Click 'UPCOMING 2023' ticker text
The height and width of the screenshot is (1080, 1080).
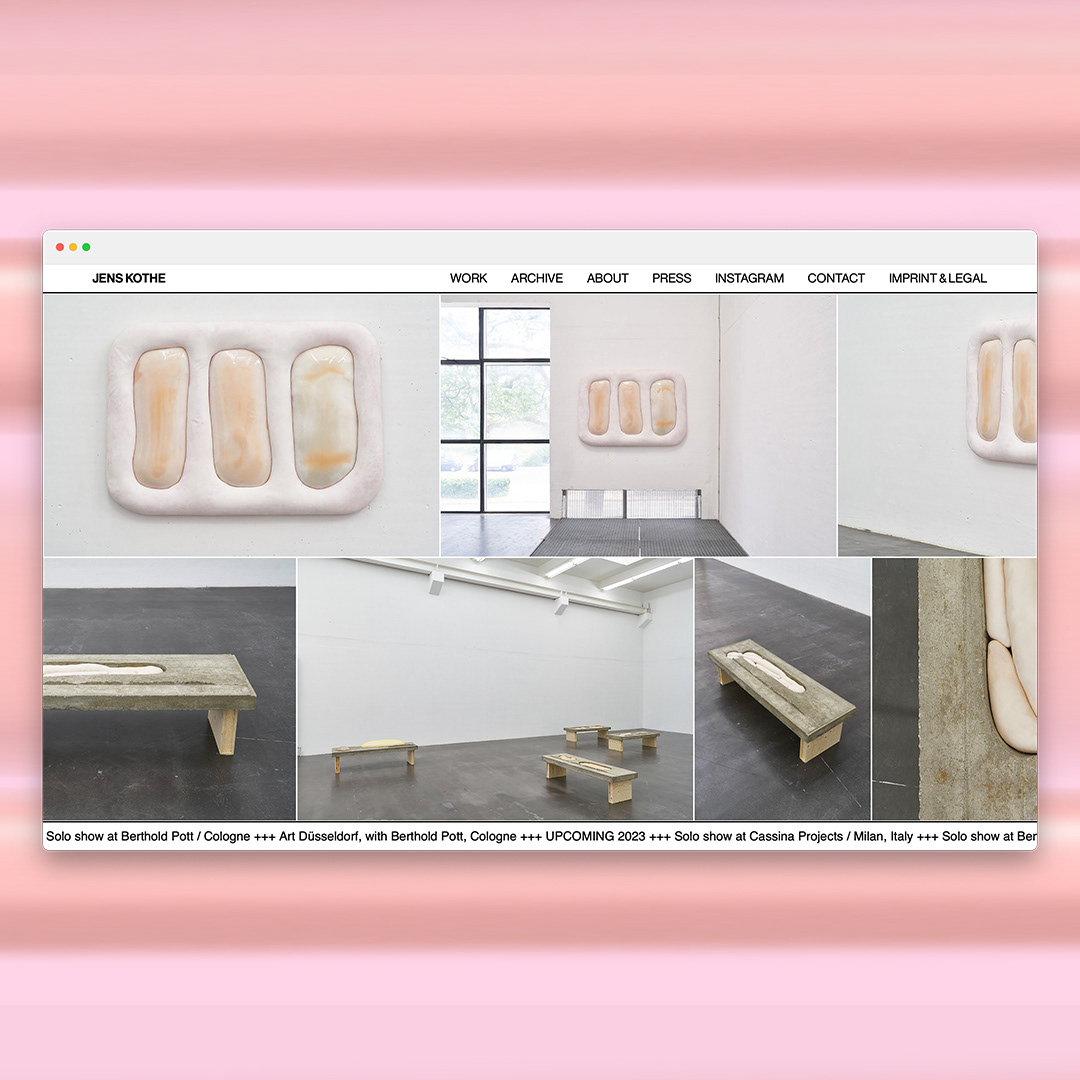pos(595,836)
